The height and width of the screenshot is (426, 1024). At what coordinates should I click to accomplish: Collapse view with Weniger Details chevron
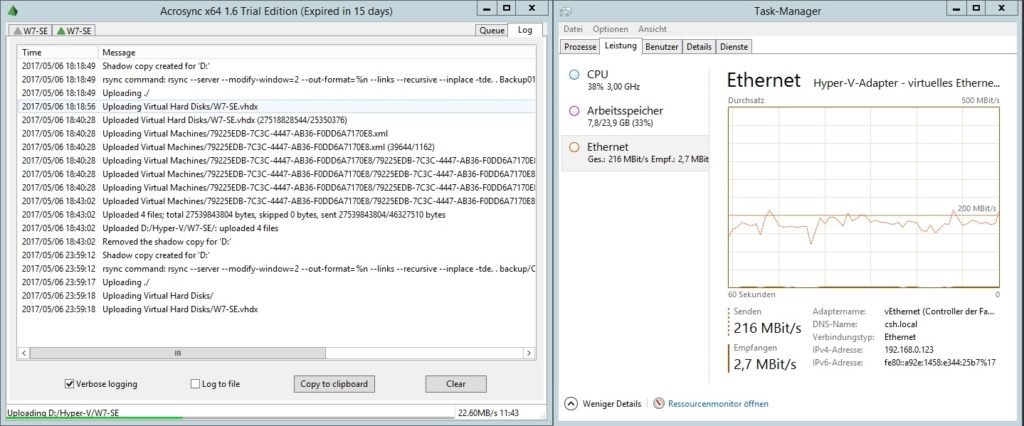(571, 404)
